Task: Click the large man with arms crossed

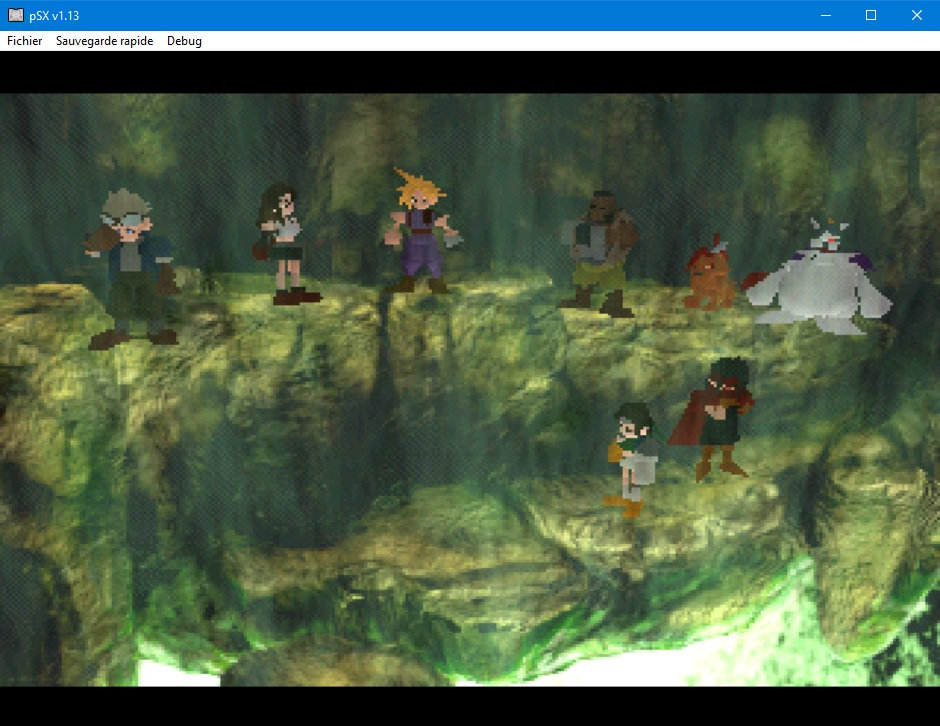Action: click(598, 254)
